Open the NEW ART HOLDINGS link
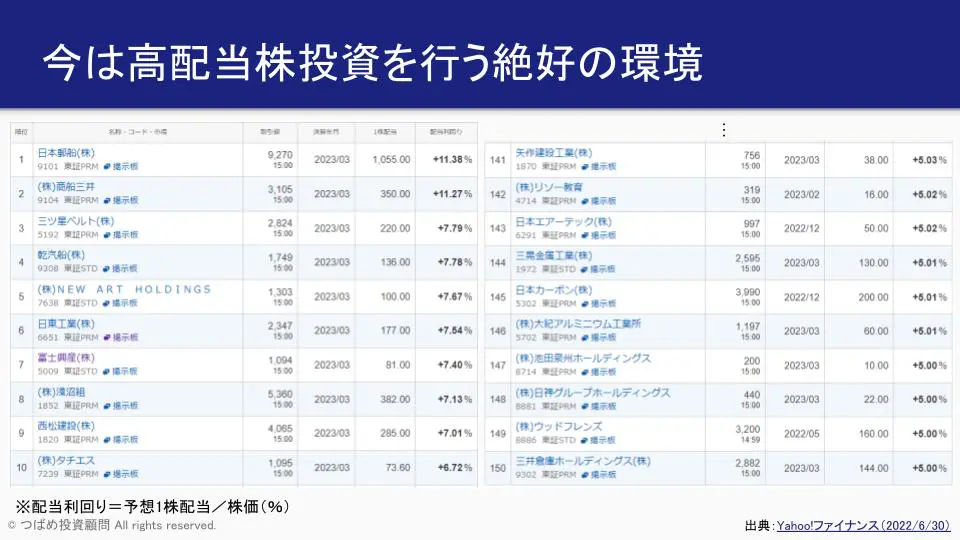 tap(124, 290)
